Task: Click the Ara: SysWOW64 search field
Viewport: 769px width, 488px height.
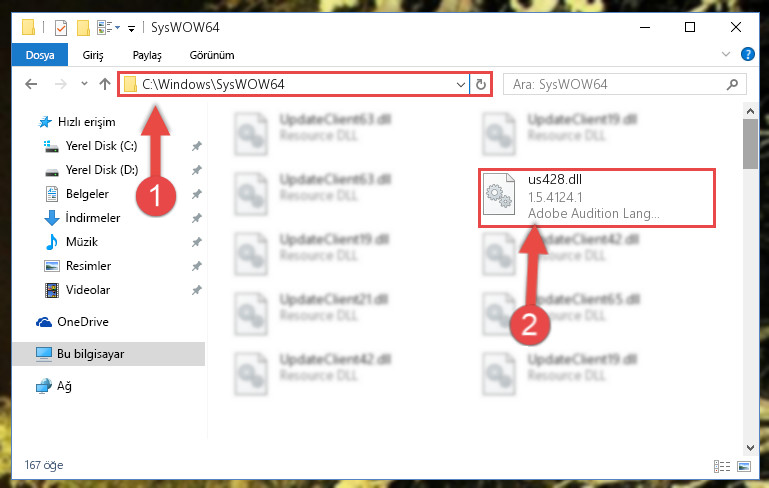Action: 618,84
